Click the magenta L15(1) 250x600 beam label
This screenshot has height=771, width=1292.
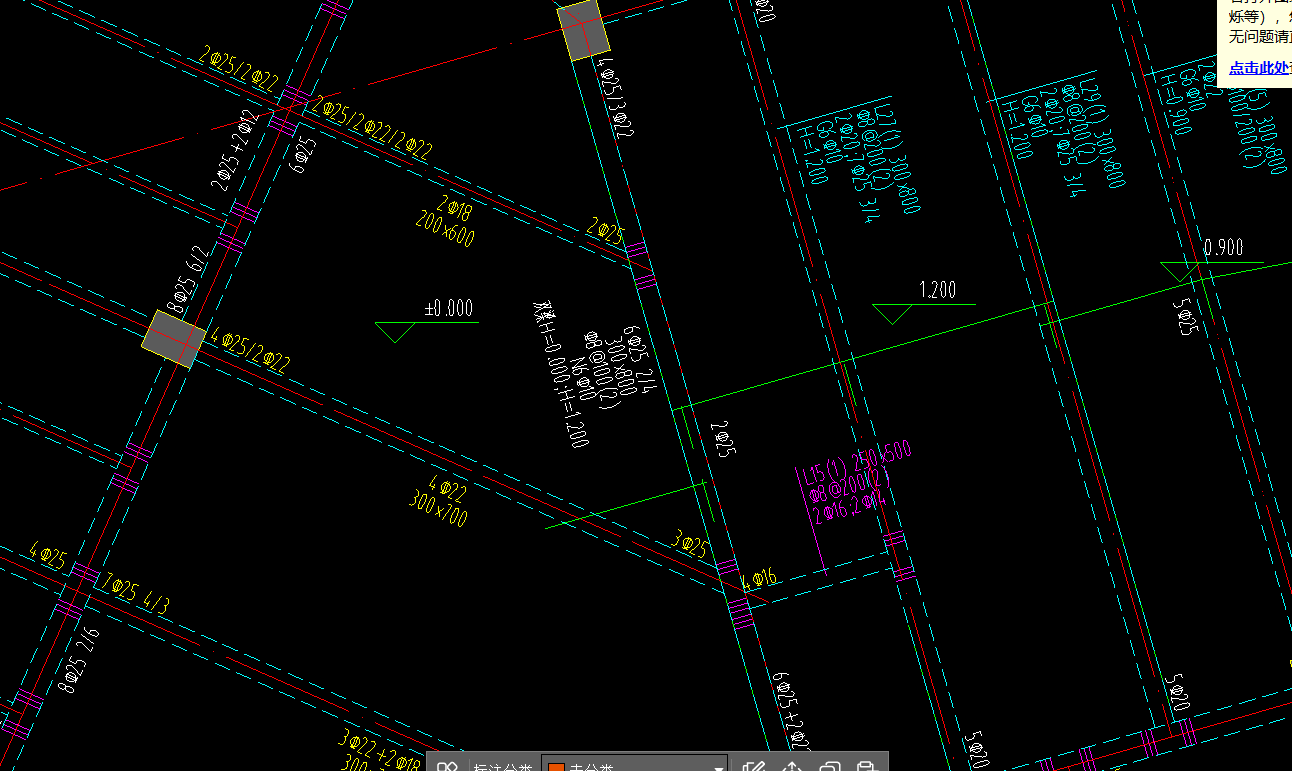[858, 462]
